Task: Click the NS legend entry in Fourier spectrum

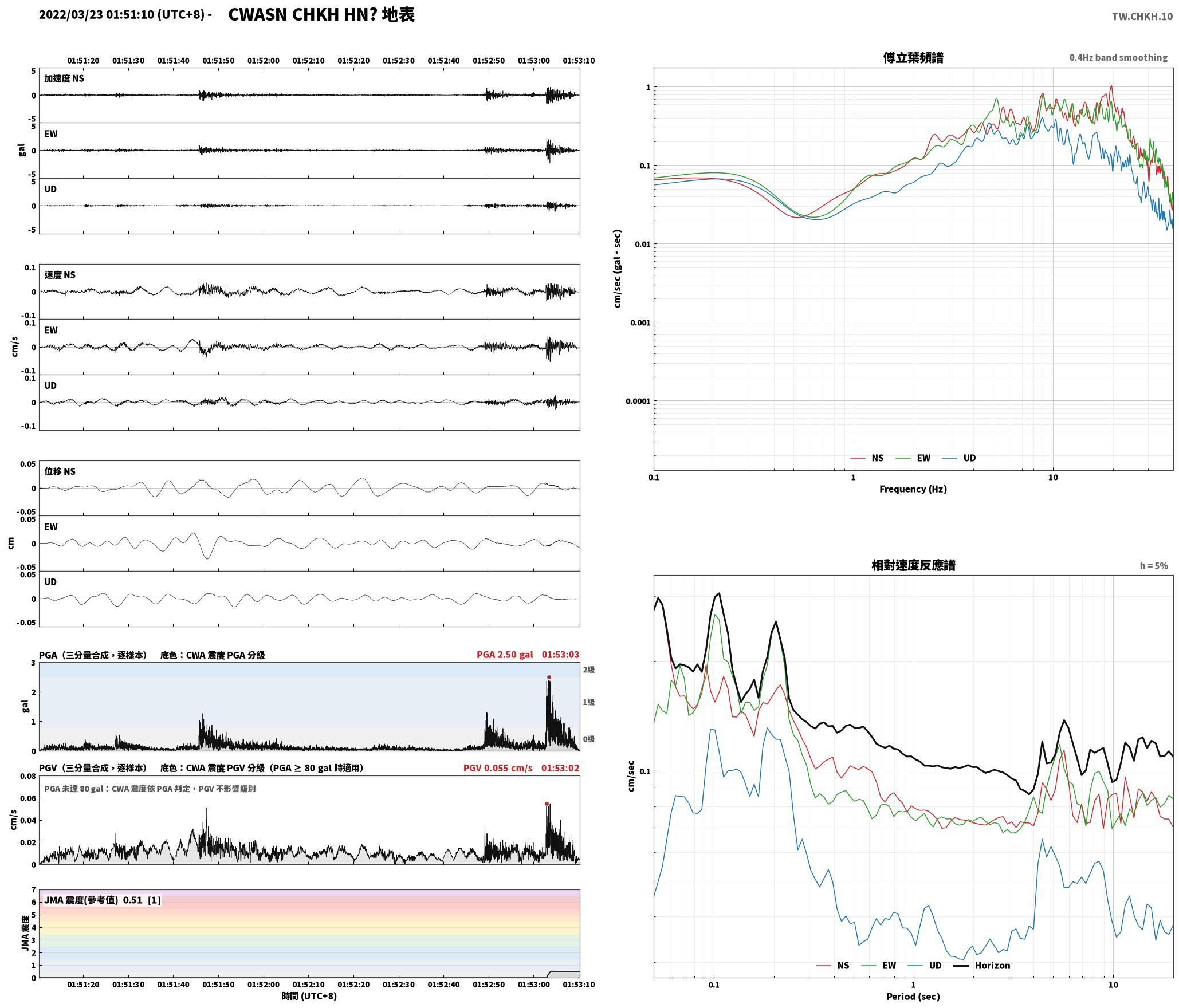Action: (x=867, y=458)
